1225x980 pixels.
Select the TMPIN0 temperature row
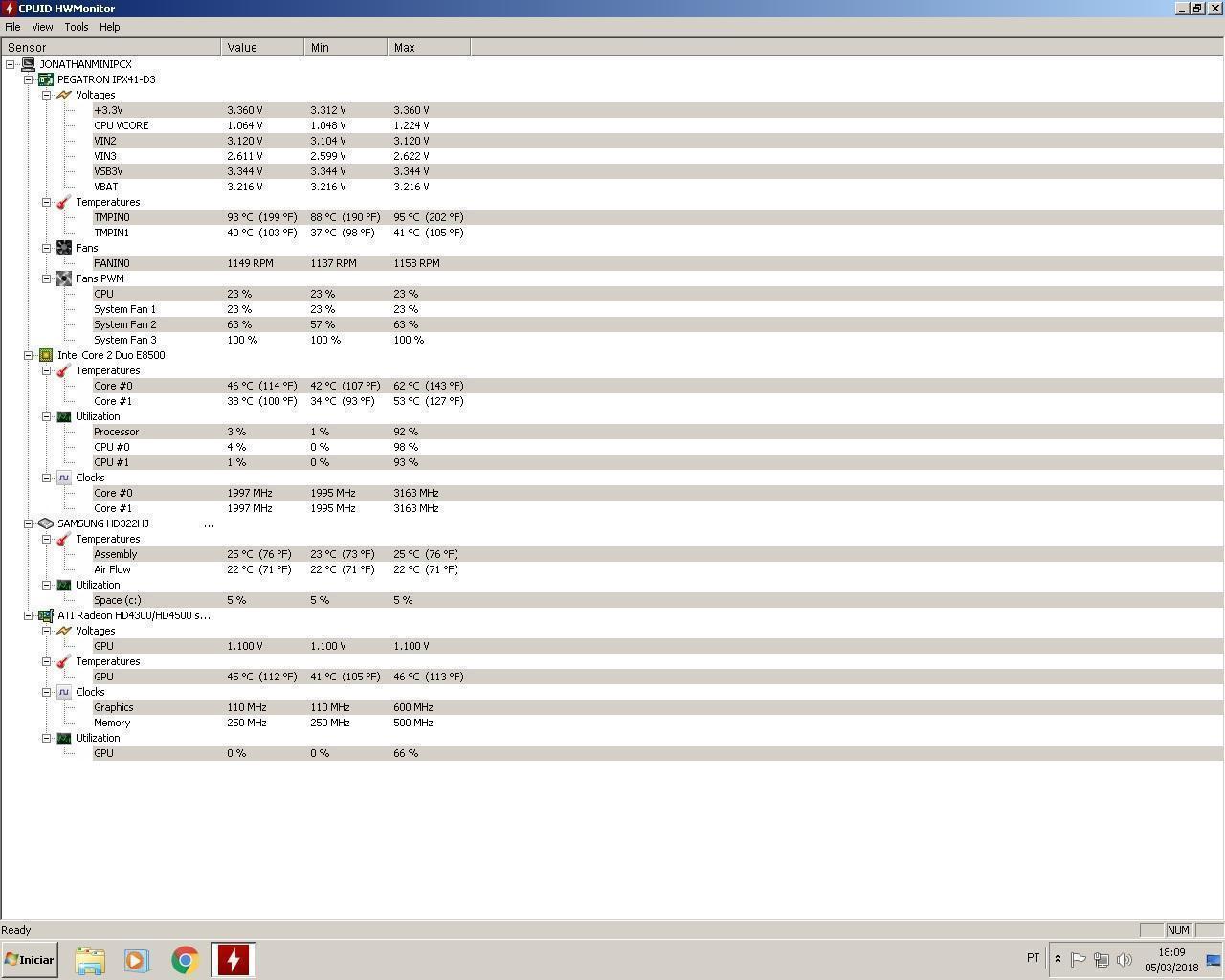click(x=658, y=217)
